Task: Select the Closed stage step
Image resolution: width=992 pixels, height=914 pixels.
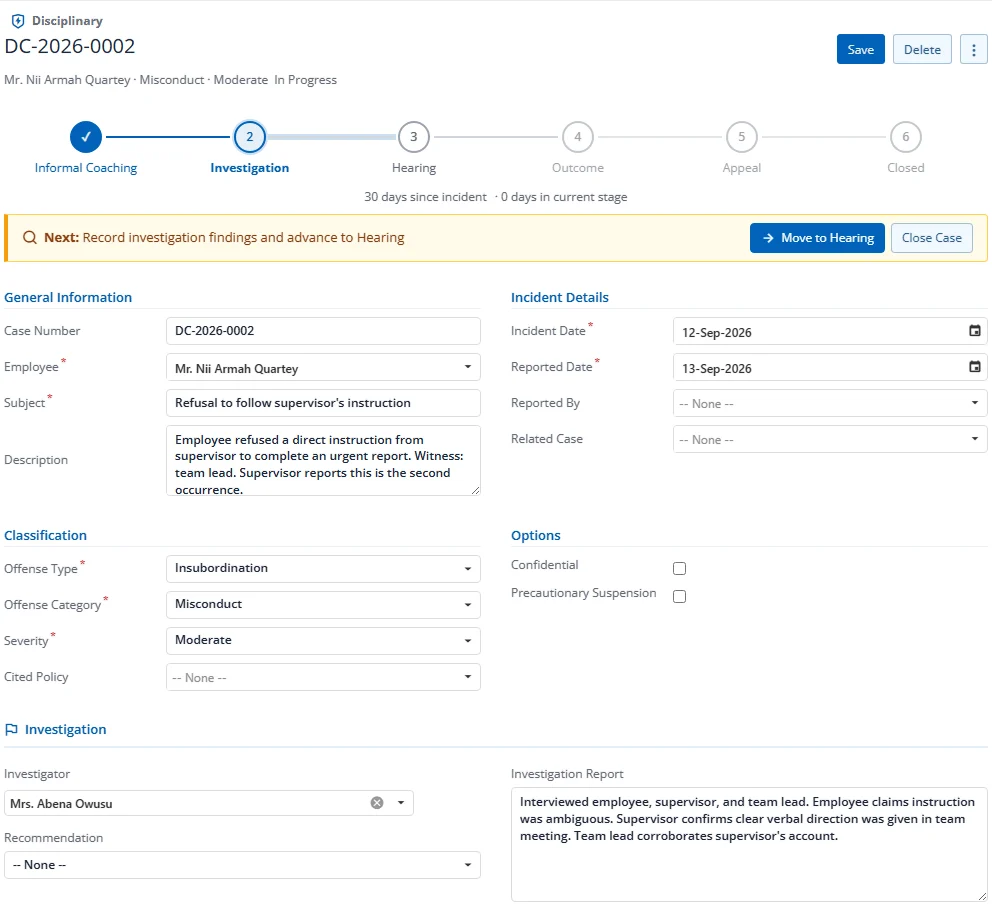Action: click(x=905, y=137)
